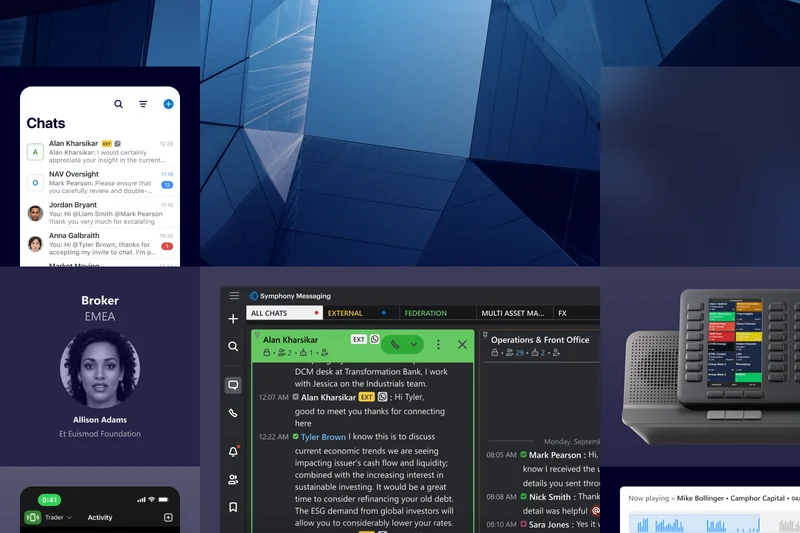The width and height of the screenshot is (800, 533).
Task: Click the plus icon in the dark sidebar
Action: [233, 319]
